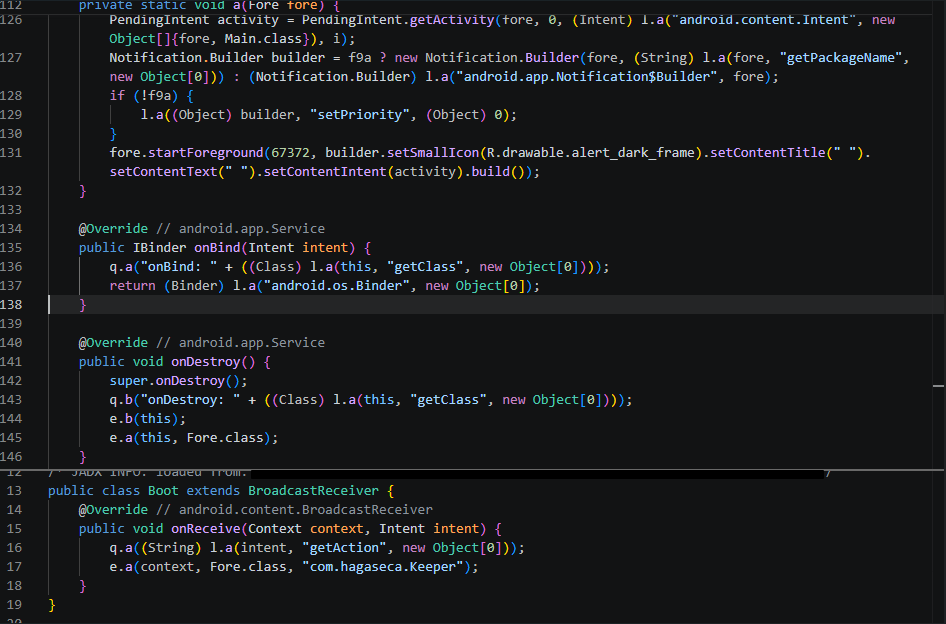
Task: Click line number 138 in the gutter
Action: coord(11,305)
